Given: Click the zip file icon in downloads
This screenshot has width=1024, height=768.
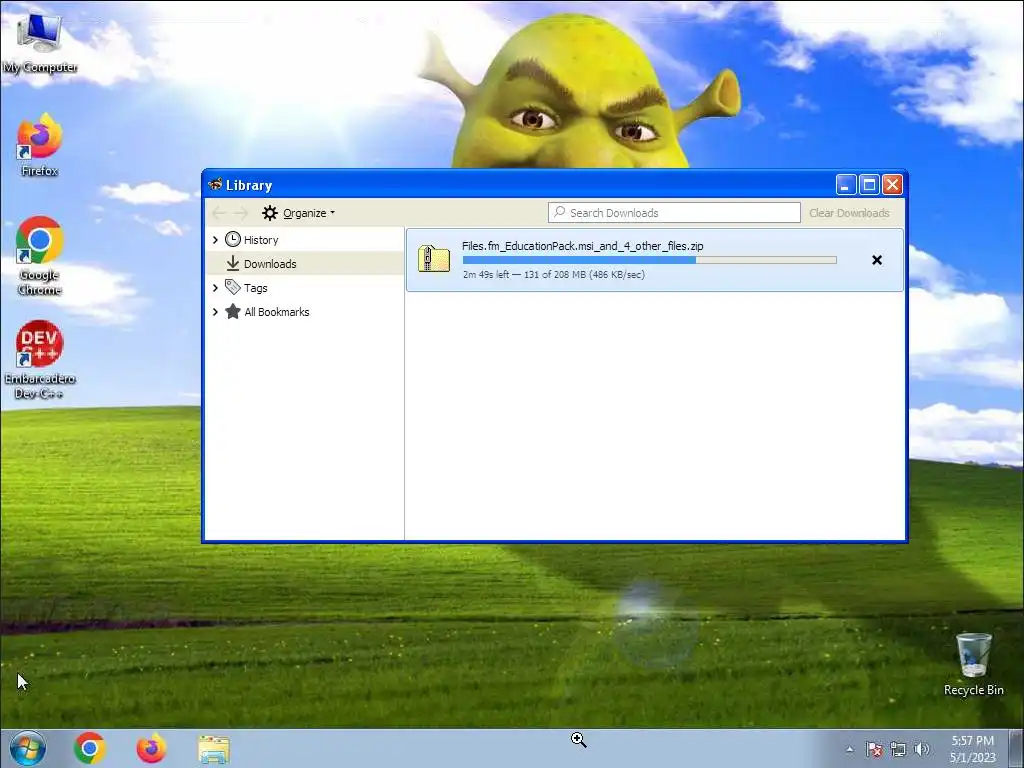Looking at the screenshot, I should point(434,259).
